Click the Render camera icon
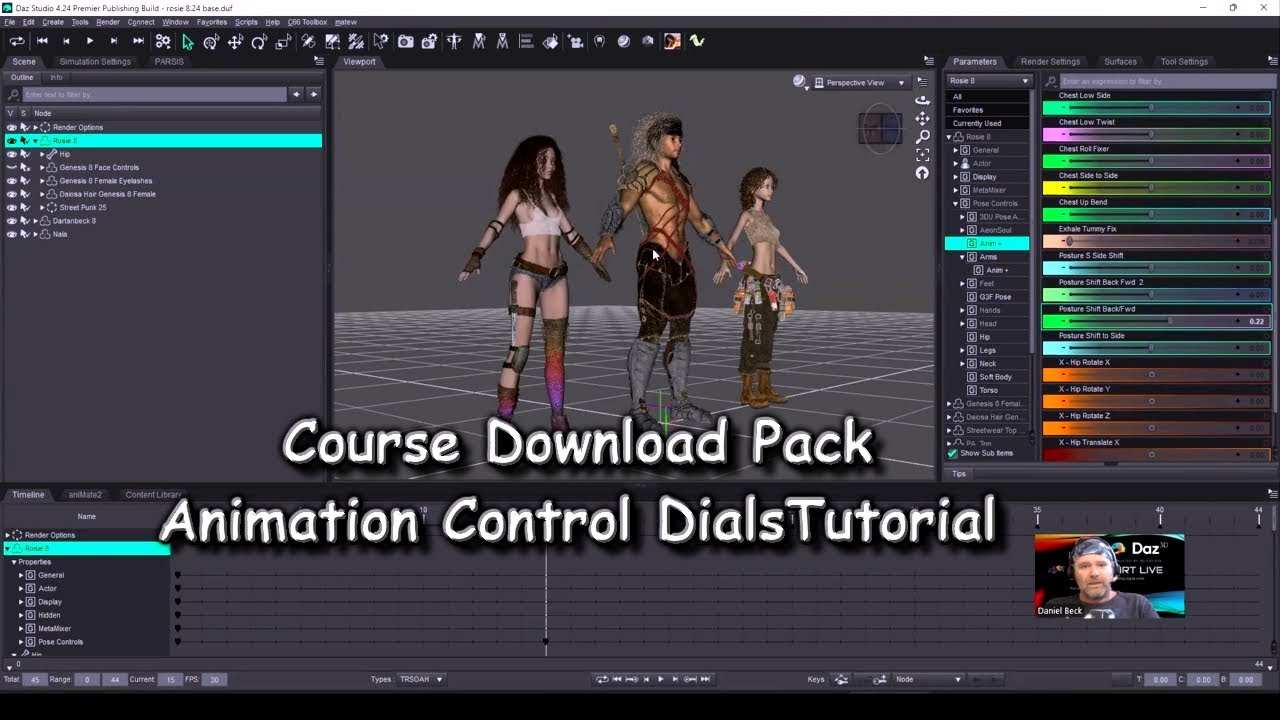The image size is (1280, 720). [405, 41]
